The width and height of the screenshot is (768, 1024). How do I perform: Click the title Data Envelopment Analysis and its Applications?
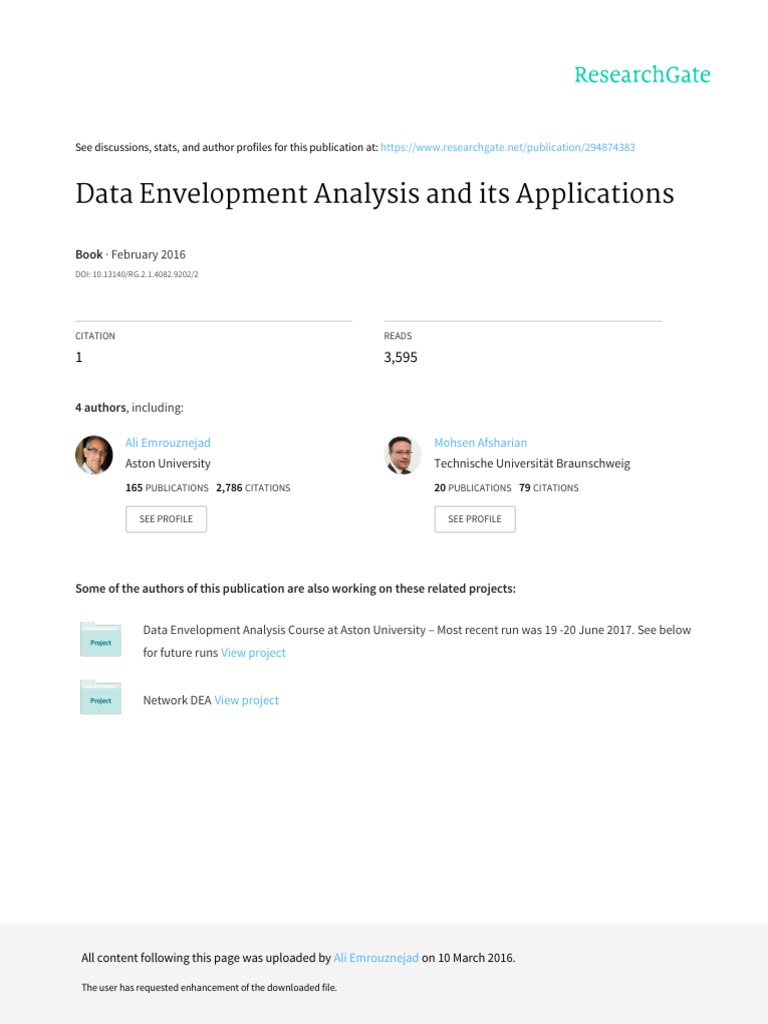374,194
